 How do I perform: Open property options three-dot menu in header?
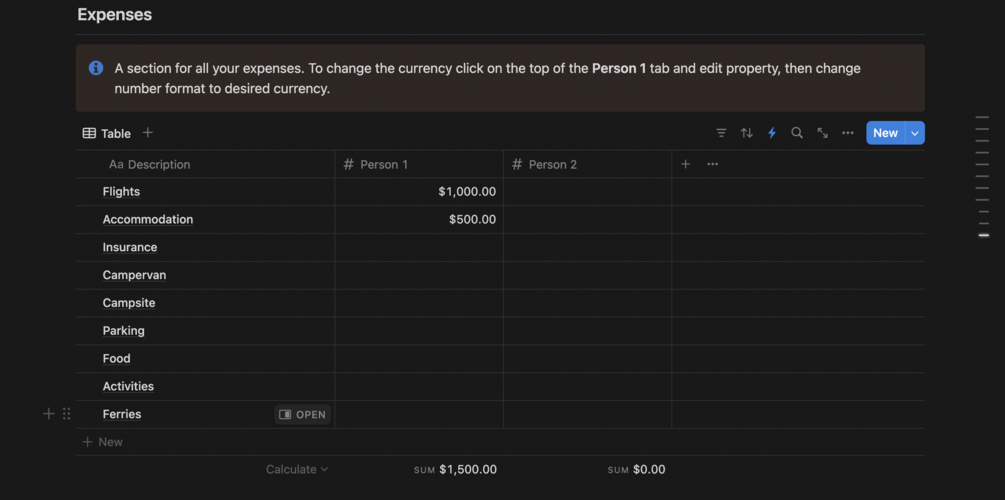[712, 164]
